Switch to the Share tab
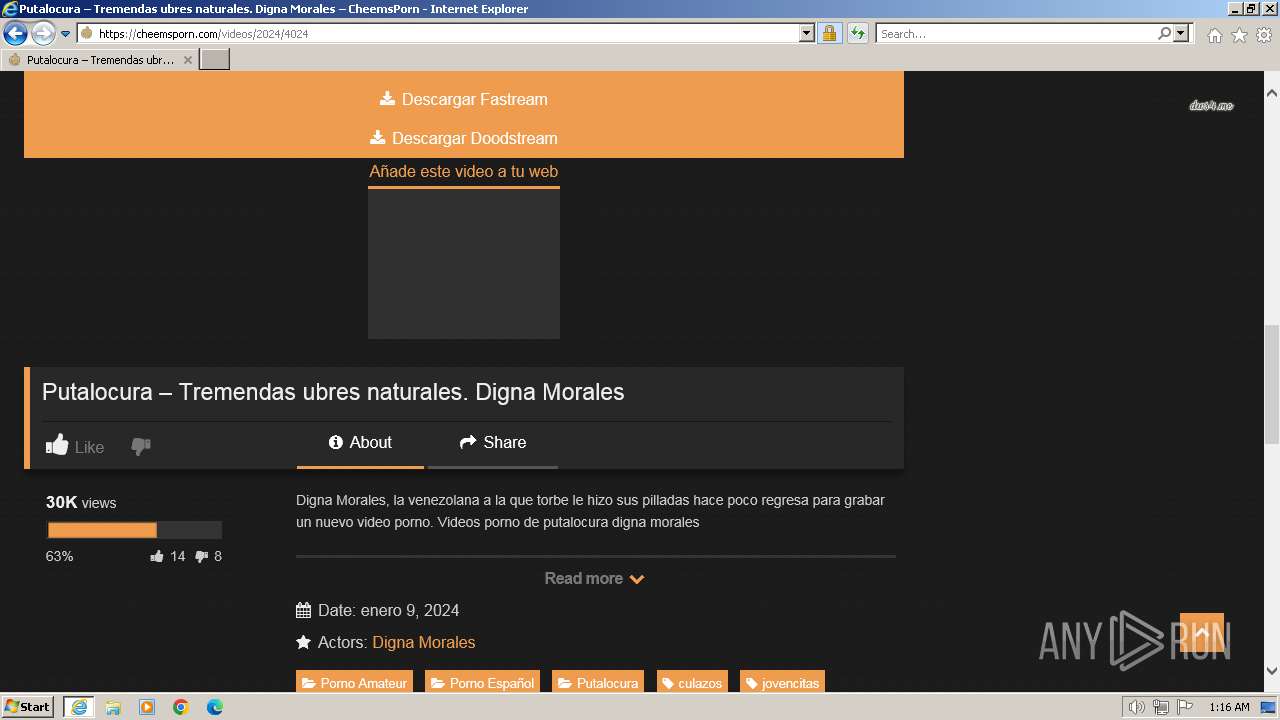 pyautogui.click(x=492, y=443)
